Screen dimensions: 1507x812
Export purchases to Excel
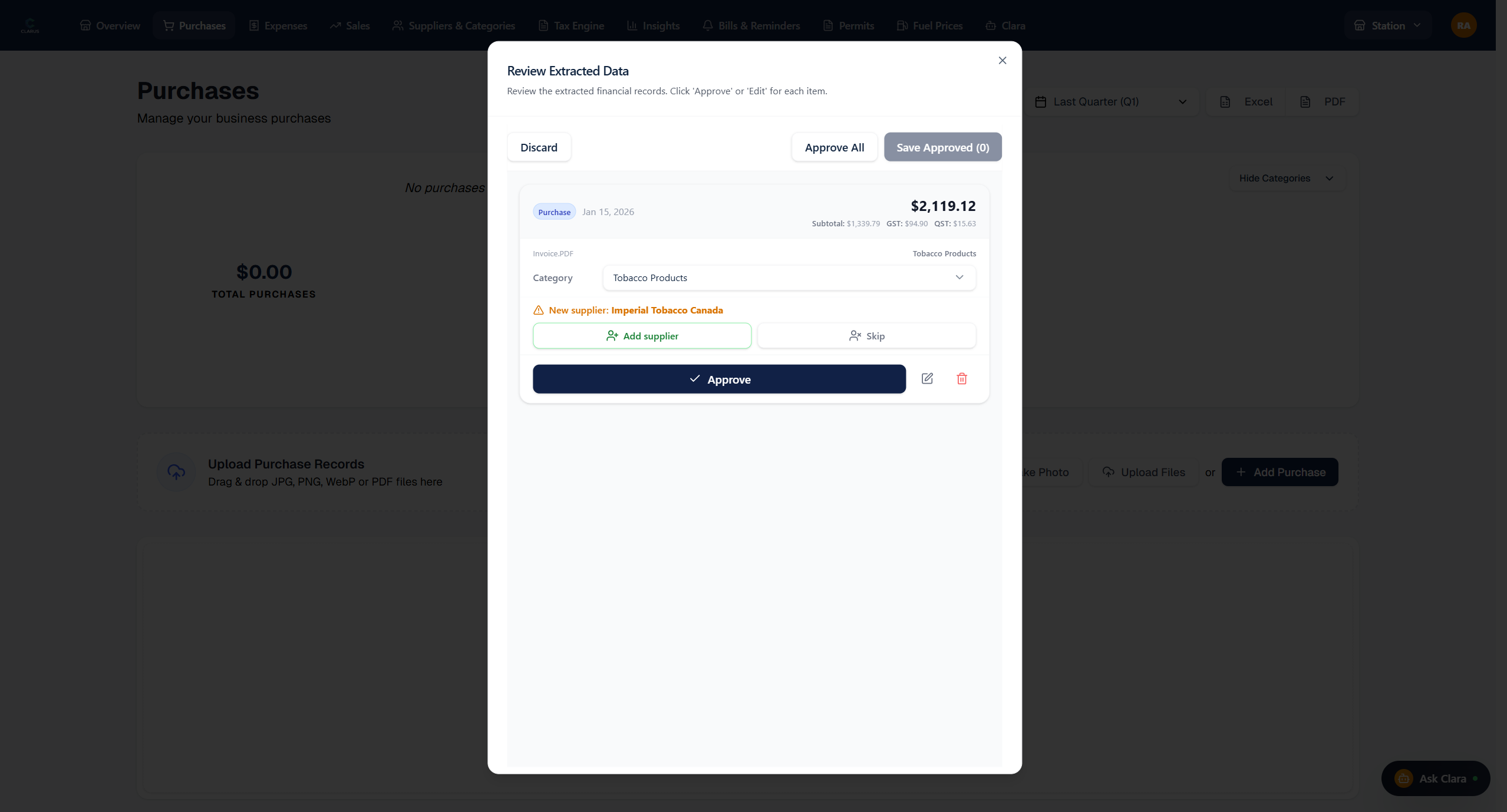1246,102
